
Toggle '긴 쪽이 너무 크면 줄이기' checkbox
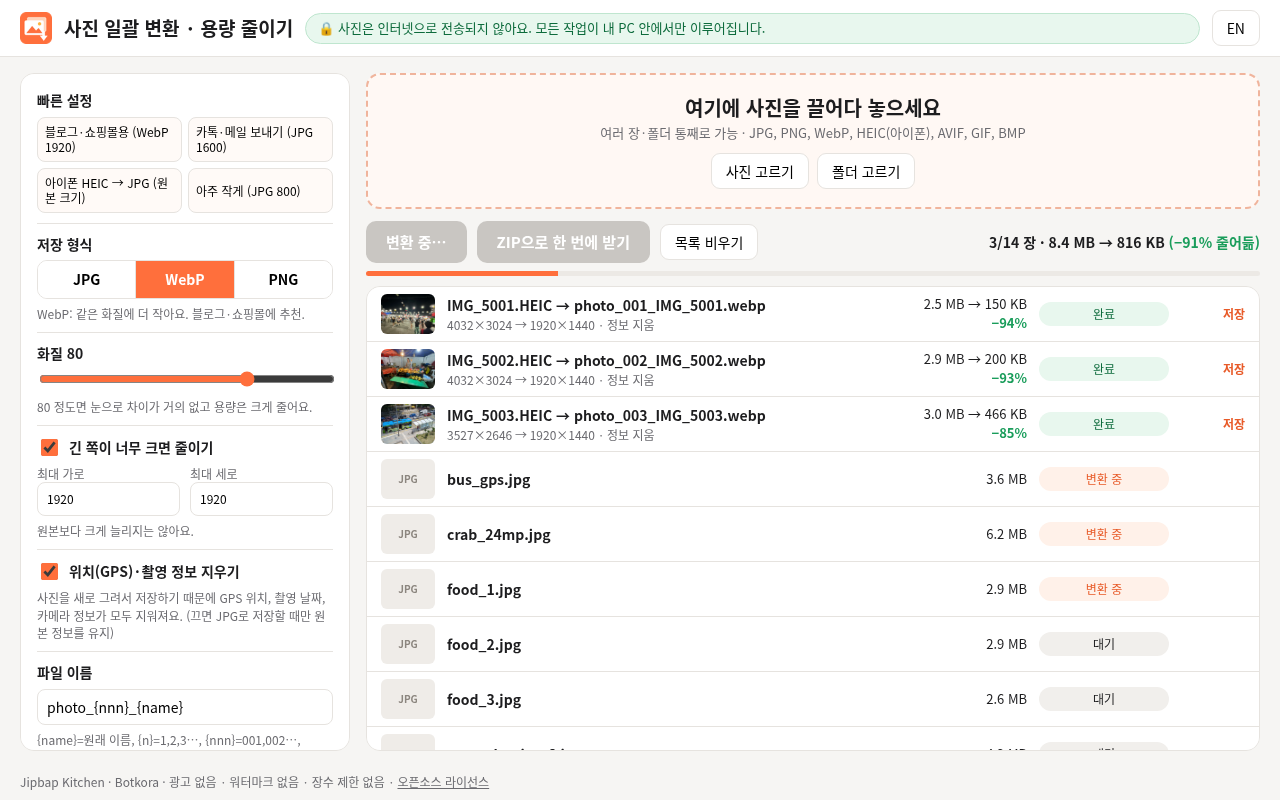tap(49, 447)
